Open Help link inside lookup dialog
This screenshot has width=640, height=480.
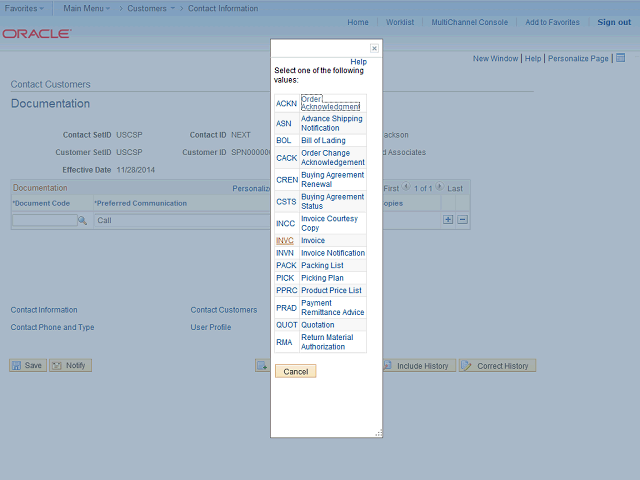(x=358, y=62)
